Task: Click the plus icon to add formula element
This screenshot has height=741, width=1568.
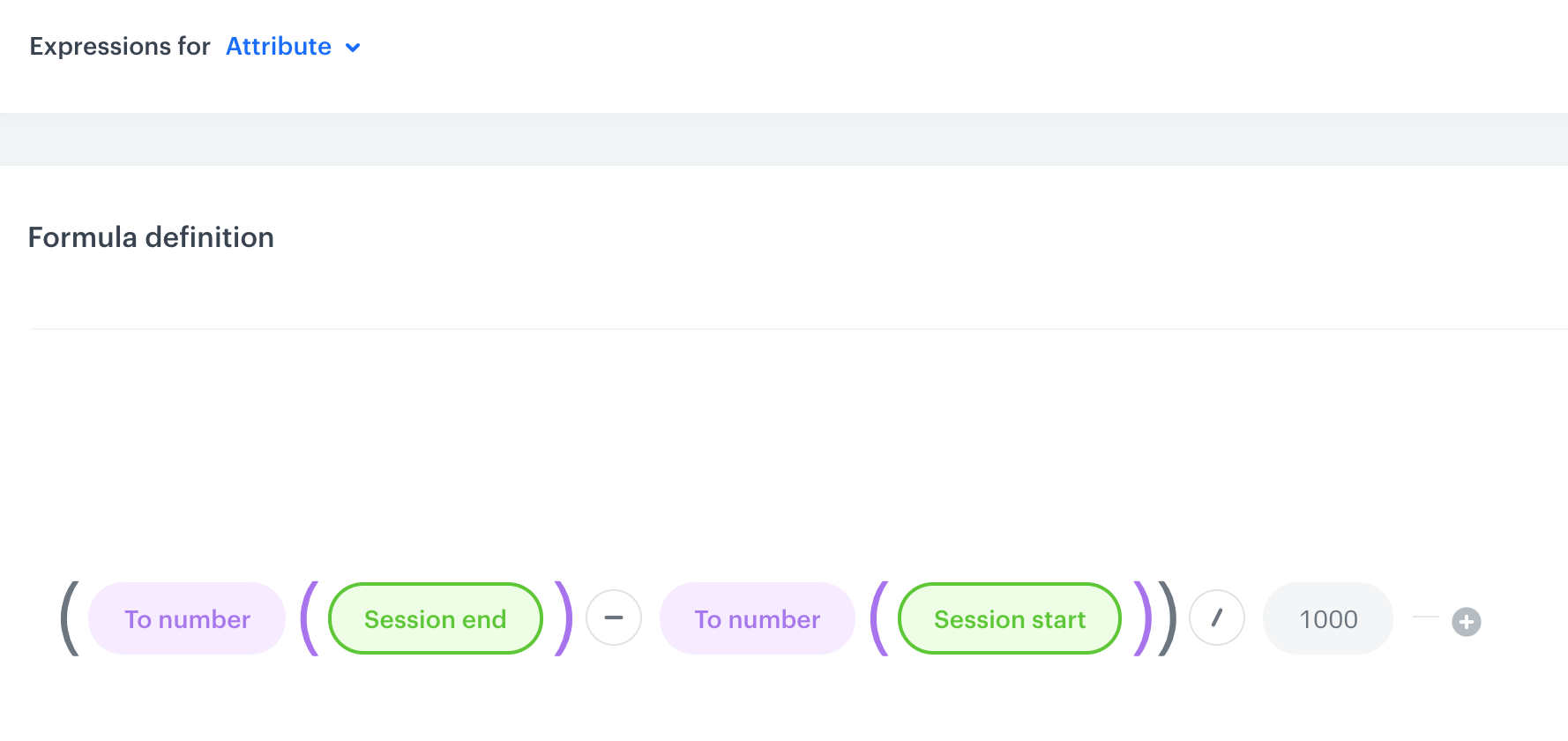Action: point(1466,621)
